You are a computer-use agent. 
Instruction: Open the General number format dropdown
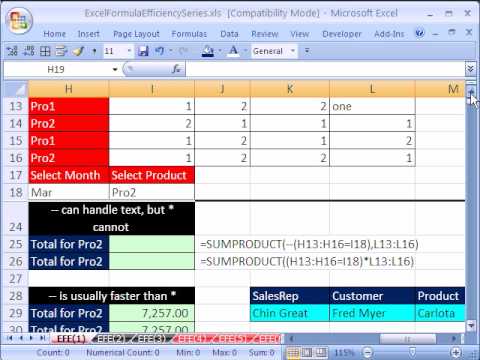pyautogui.click(x=292, y=51)
